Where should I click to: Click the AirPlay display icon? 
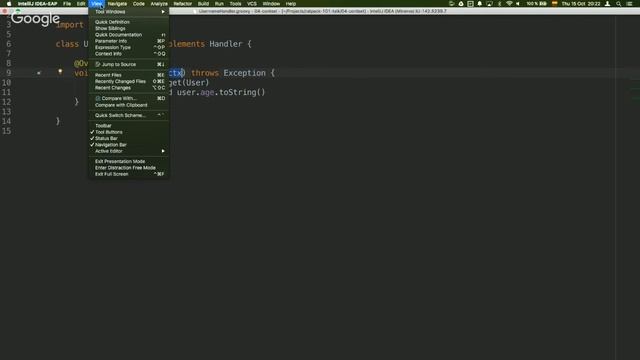(x=489, y=4)
